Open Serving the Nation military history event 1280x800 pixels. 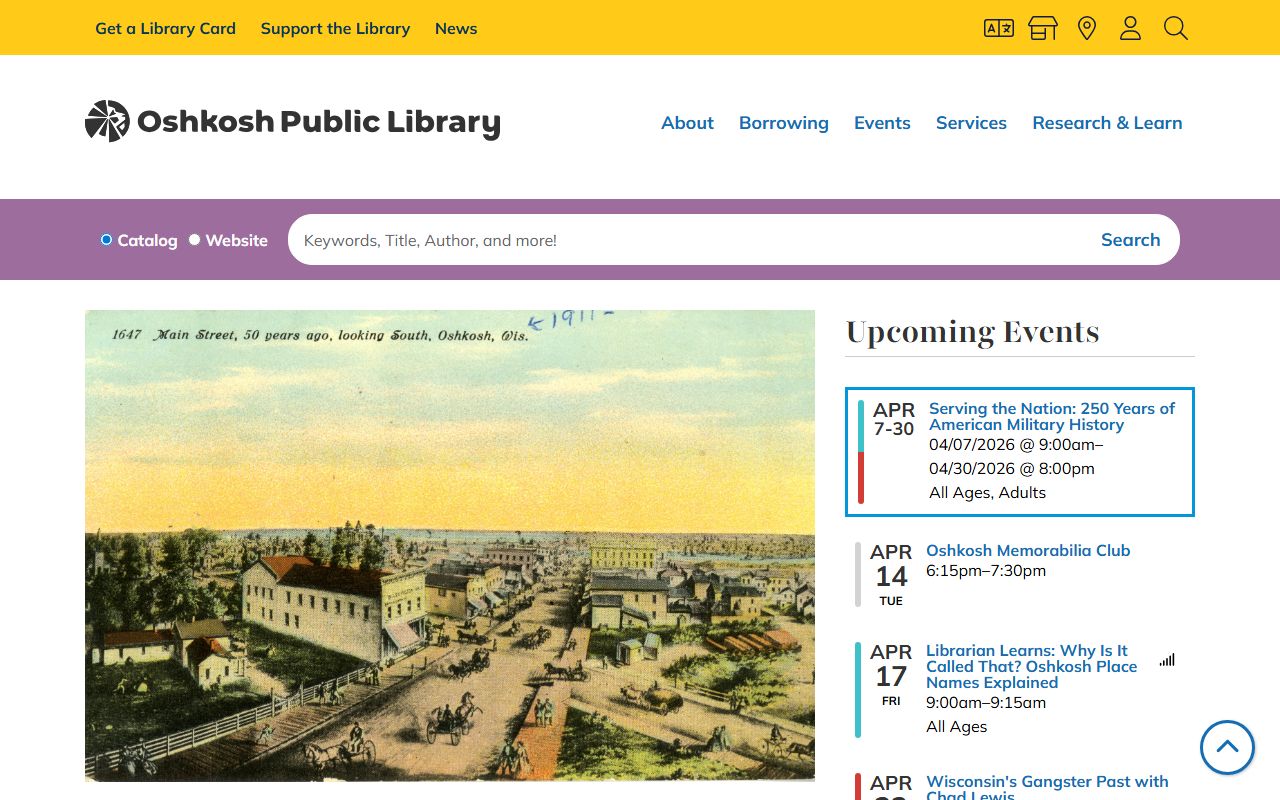tap(1052, 416)
